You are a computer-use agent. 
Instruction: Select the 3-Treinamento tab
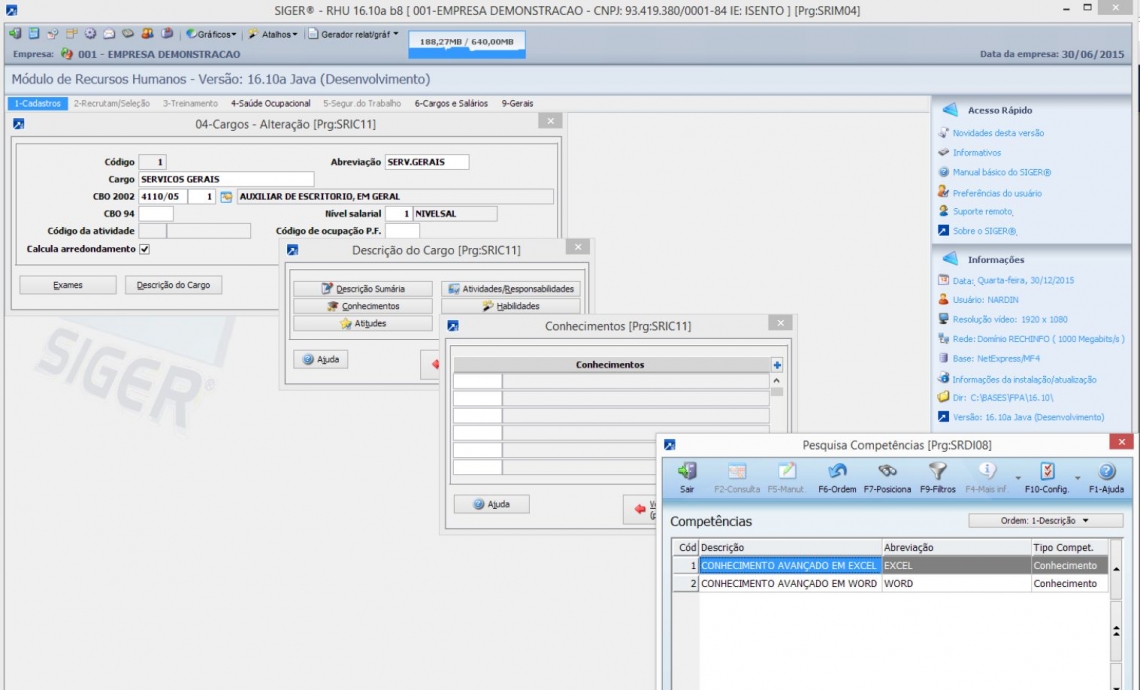(190, 104)
